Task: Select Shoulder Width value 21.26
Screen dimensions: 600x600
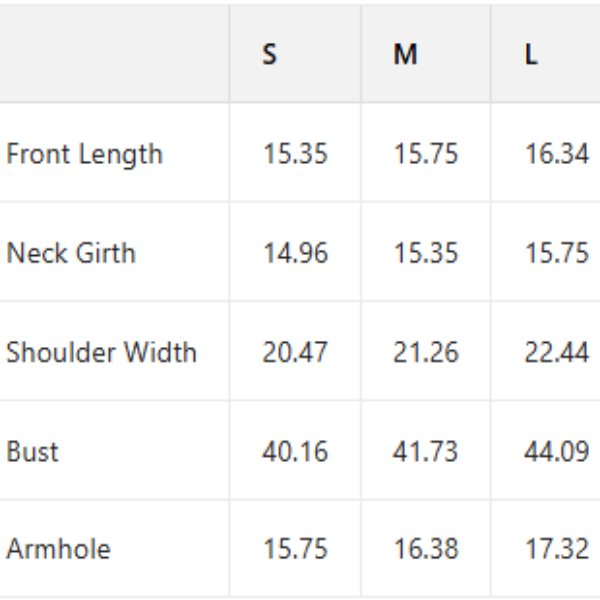Action: (x=425, y=352)
